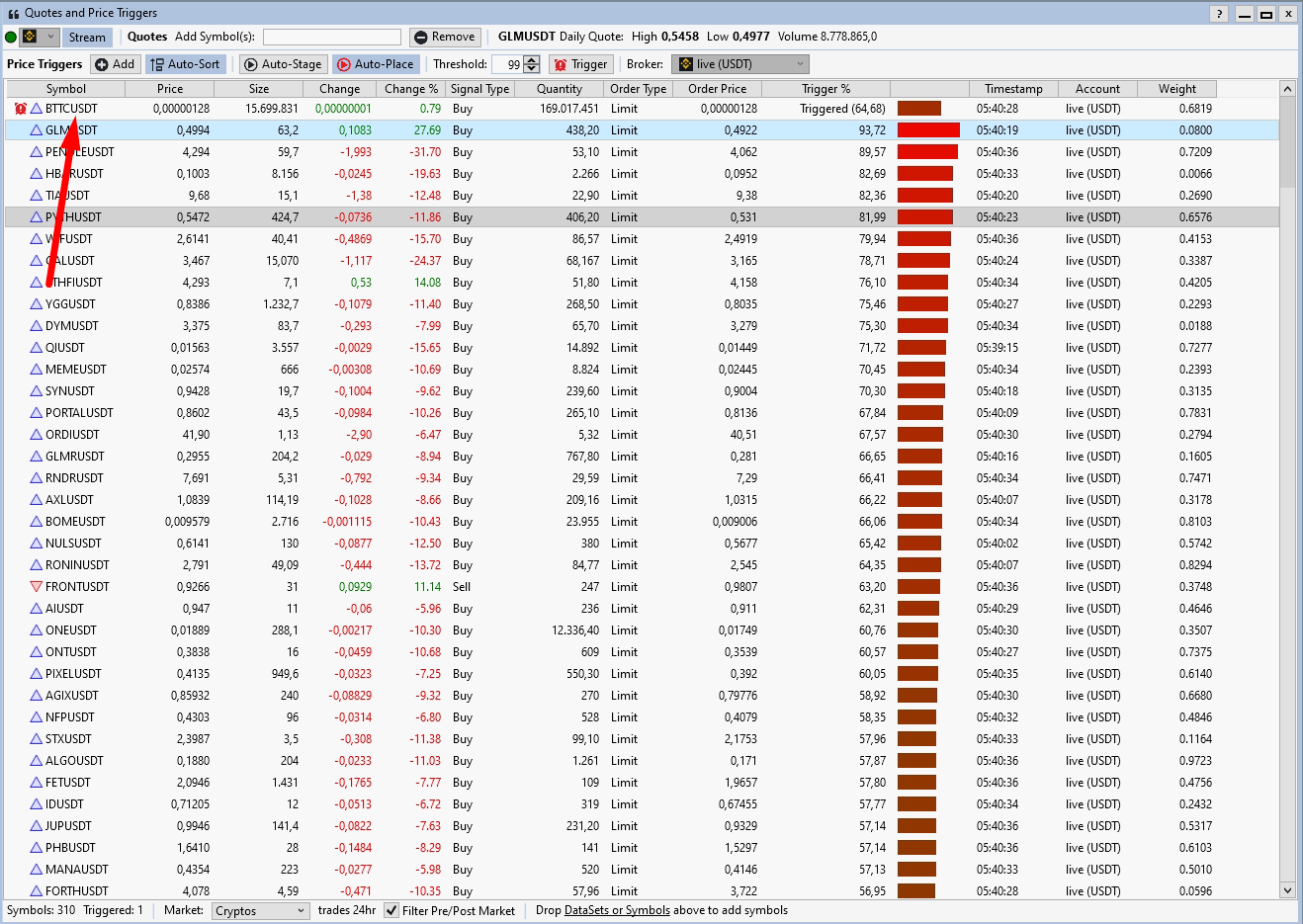
Task: Click the buy triangle icon for PIXELUSDT
Action: 37,674
